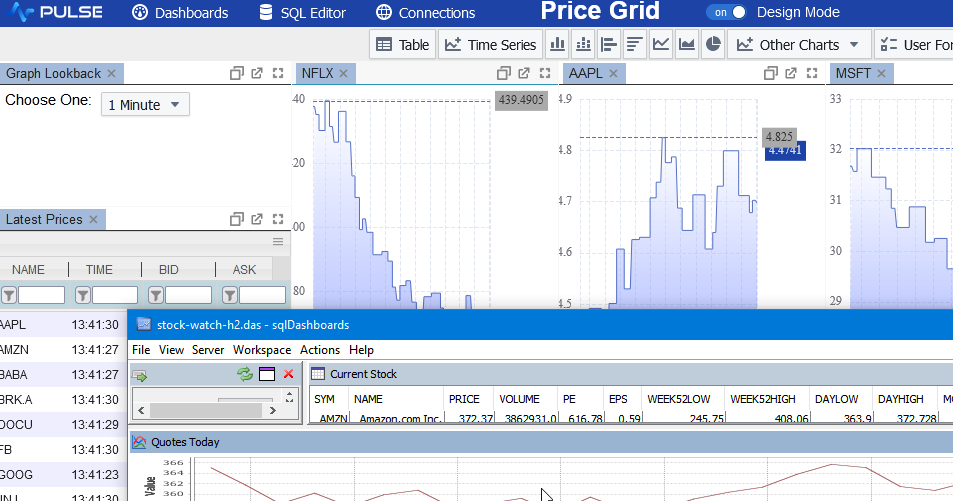Close the Latest Prices tab
Screen dimensions: 953x501
93,219
